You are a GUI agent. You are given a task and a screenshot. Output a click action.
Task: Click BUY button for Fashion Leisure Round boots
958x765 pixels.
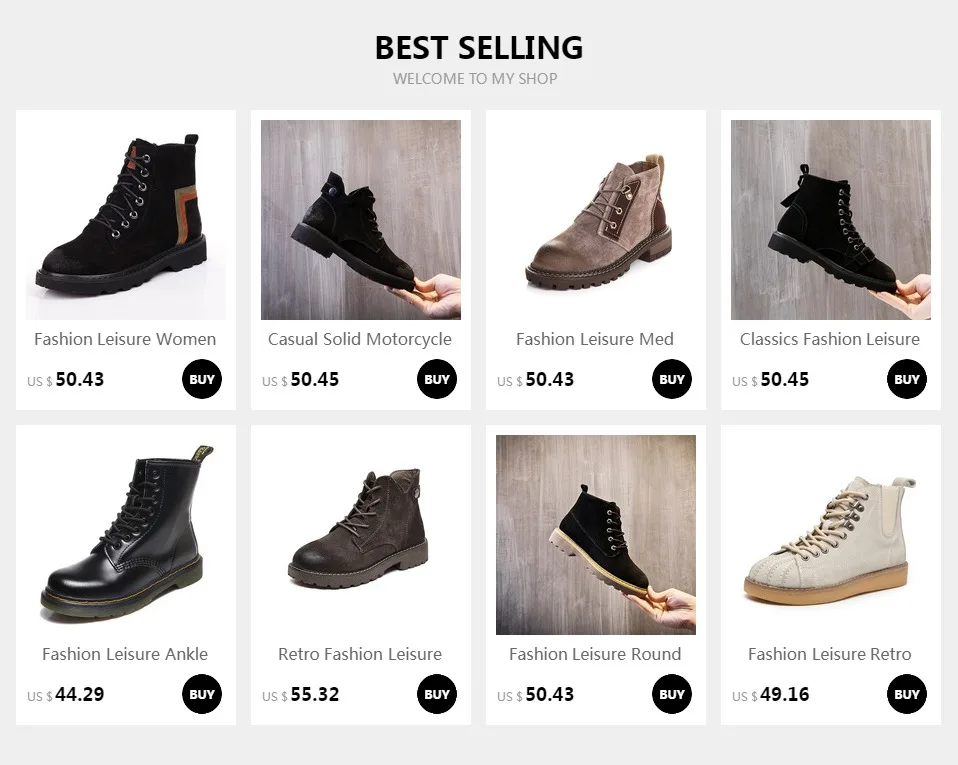click(671, 694)
